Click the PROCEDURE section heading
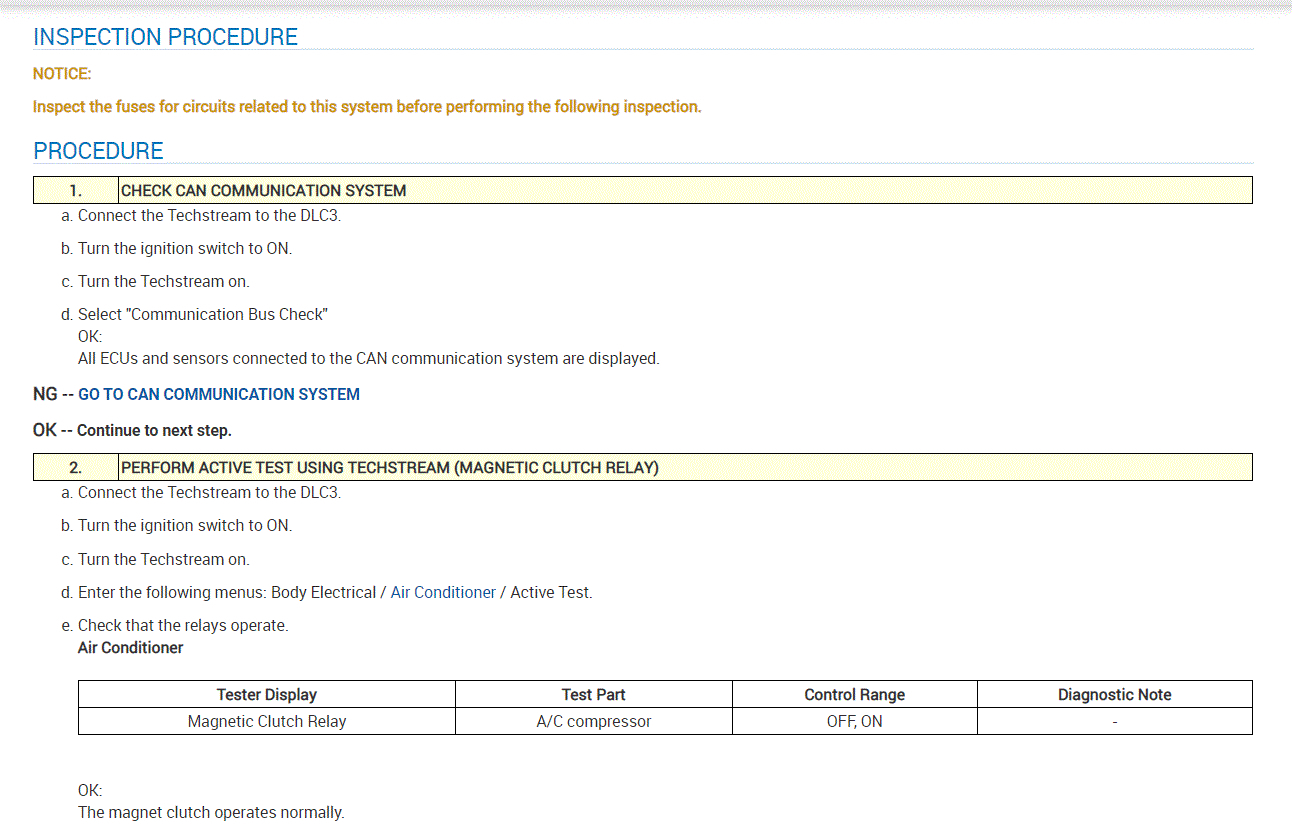1292x830 pixels. (x=98, y=151)
